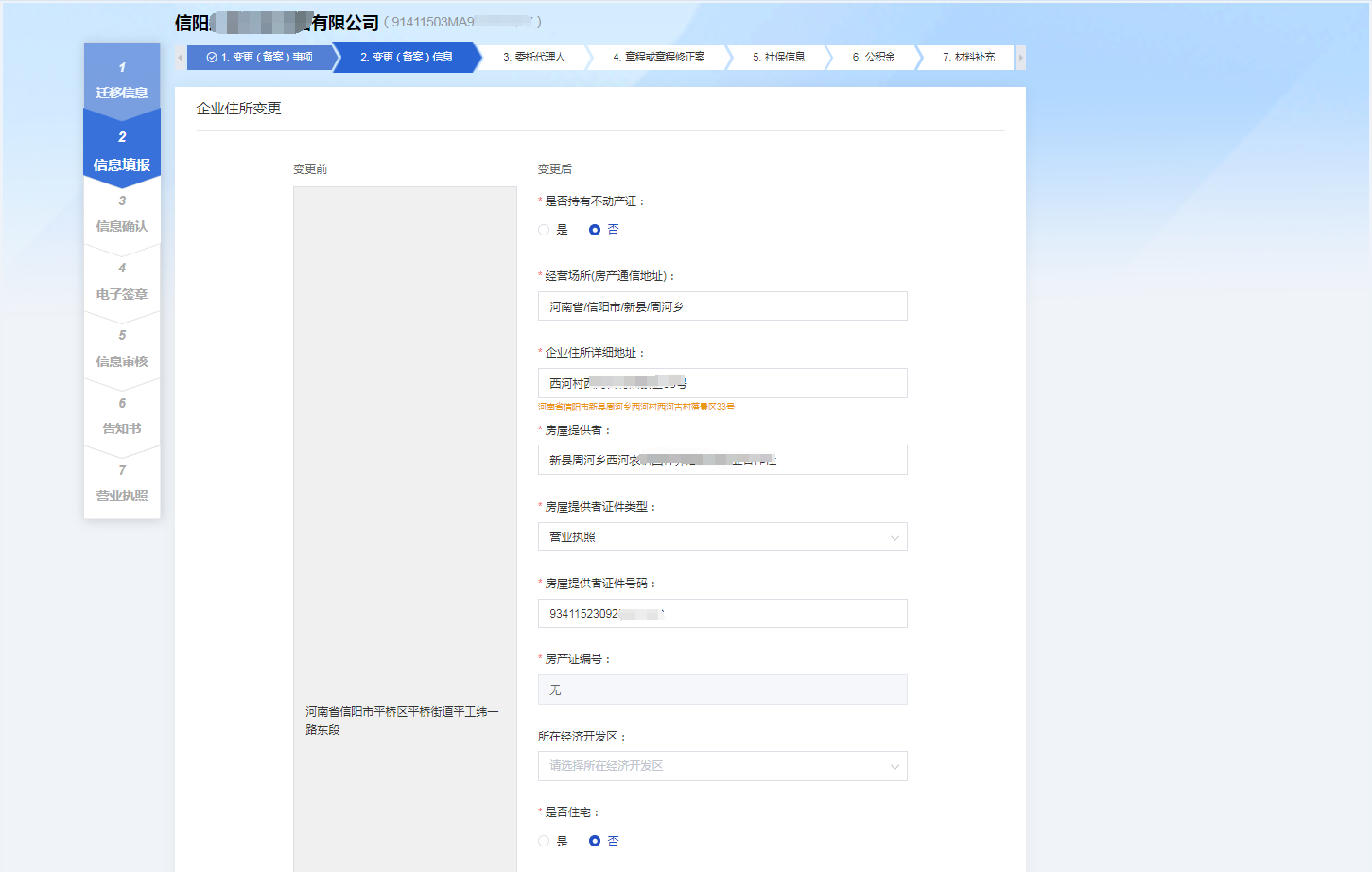Open the 房屋提供者证件类型 dropdown
The width and height of the screenshot is (1372, 872).
click(722, 537)
